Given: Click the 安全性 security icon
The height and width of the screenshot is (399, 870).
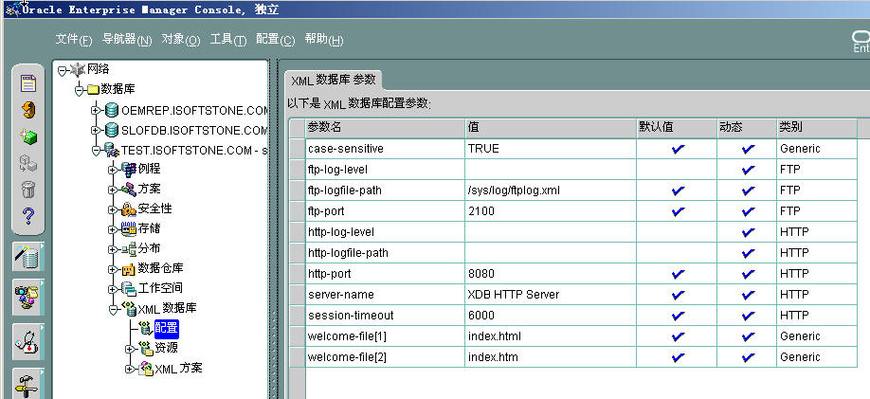Looking at the screenshot, I should point(129,209).
